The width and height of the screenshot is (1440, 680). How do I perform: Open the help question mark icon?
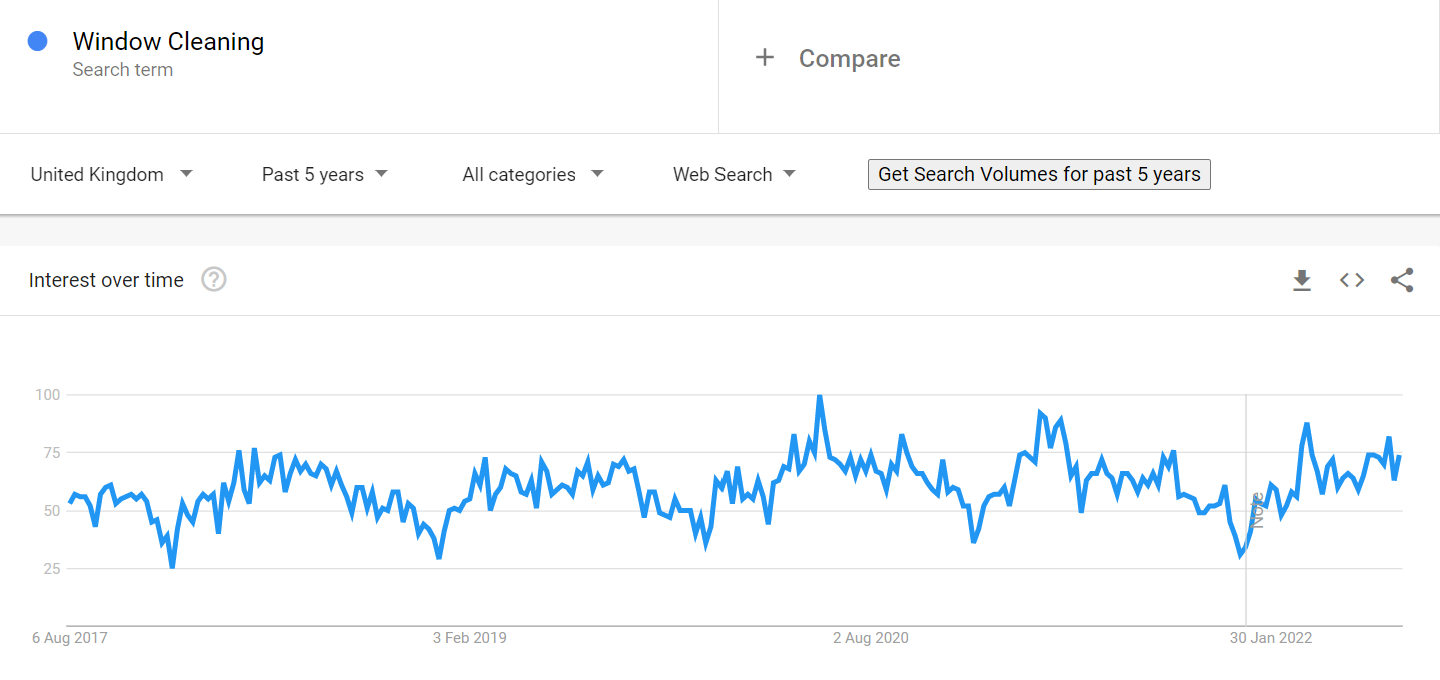(x=214, y=280)
